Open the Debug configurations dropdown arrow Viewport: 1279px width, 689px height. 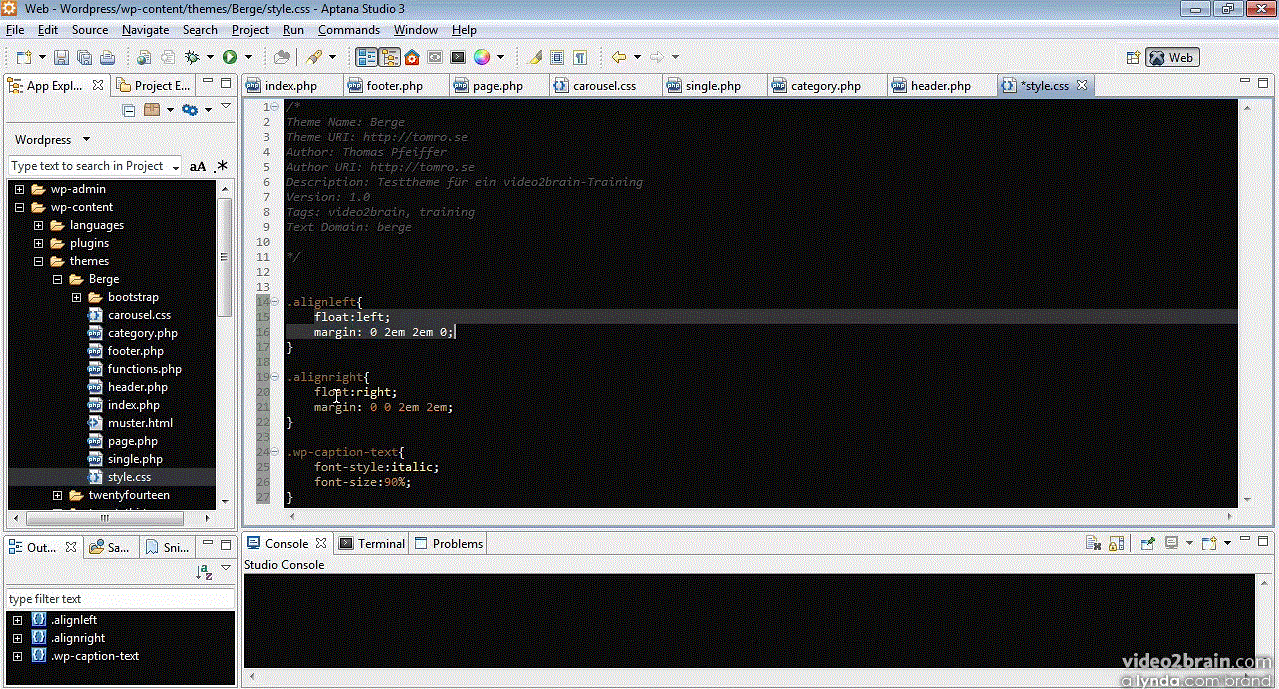tap(209, 57)
